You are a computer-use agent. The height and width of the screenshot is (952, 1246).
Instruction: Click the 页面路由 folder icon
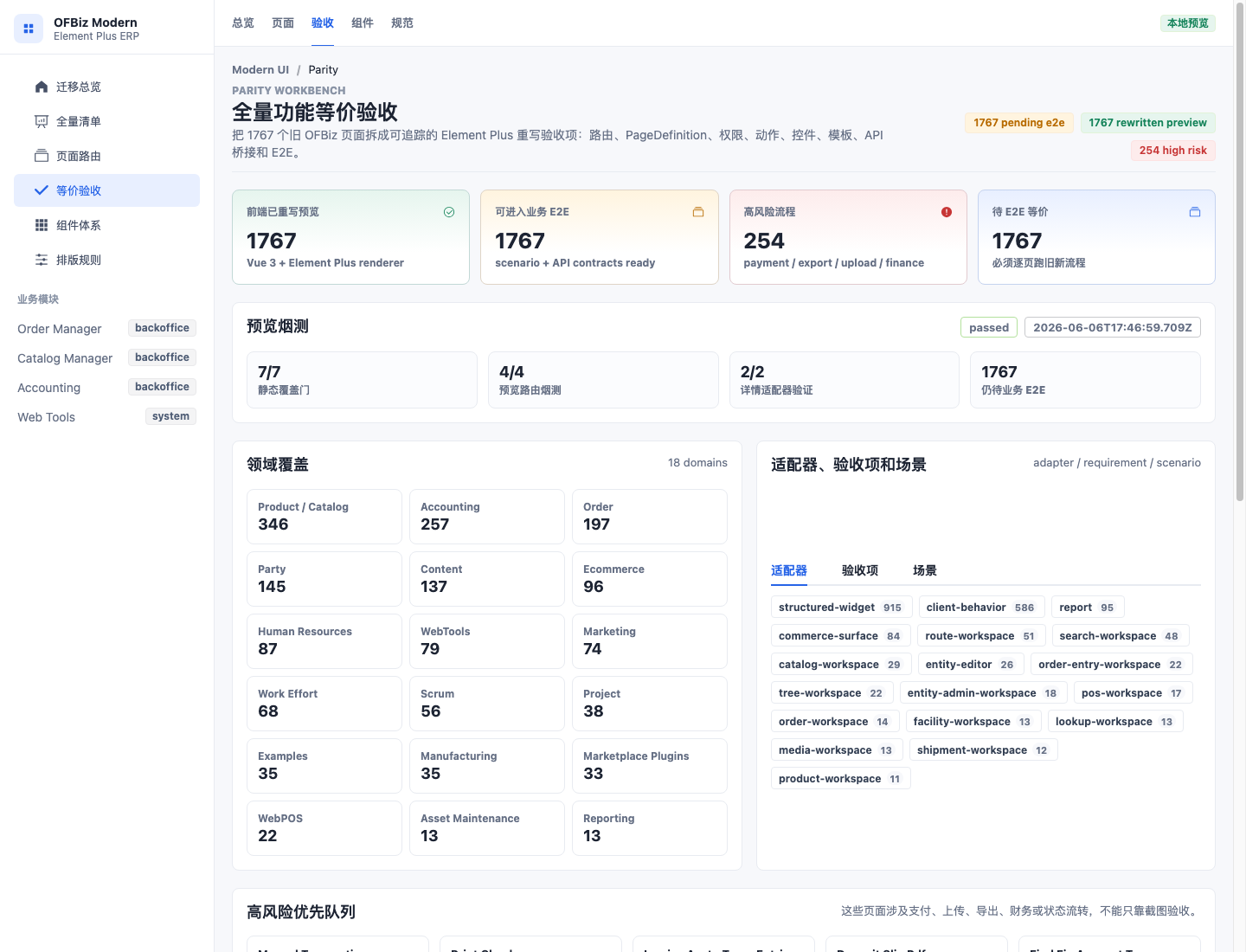click(42, 156)
